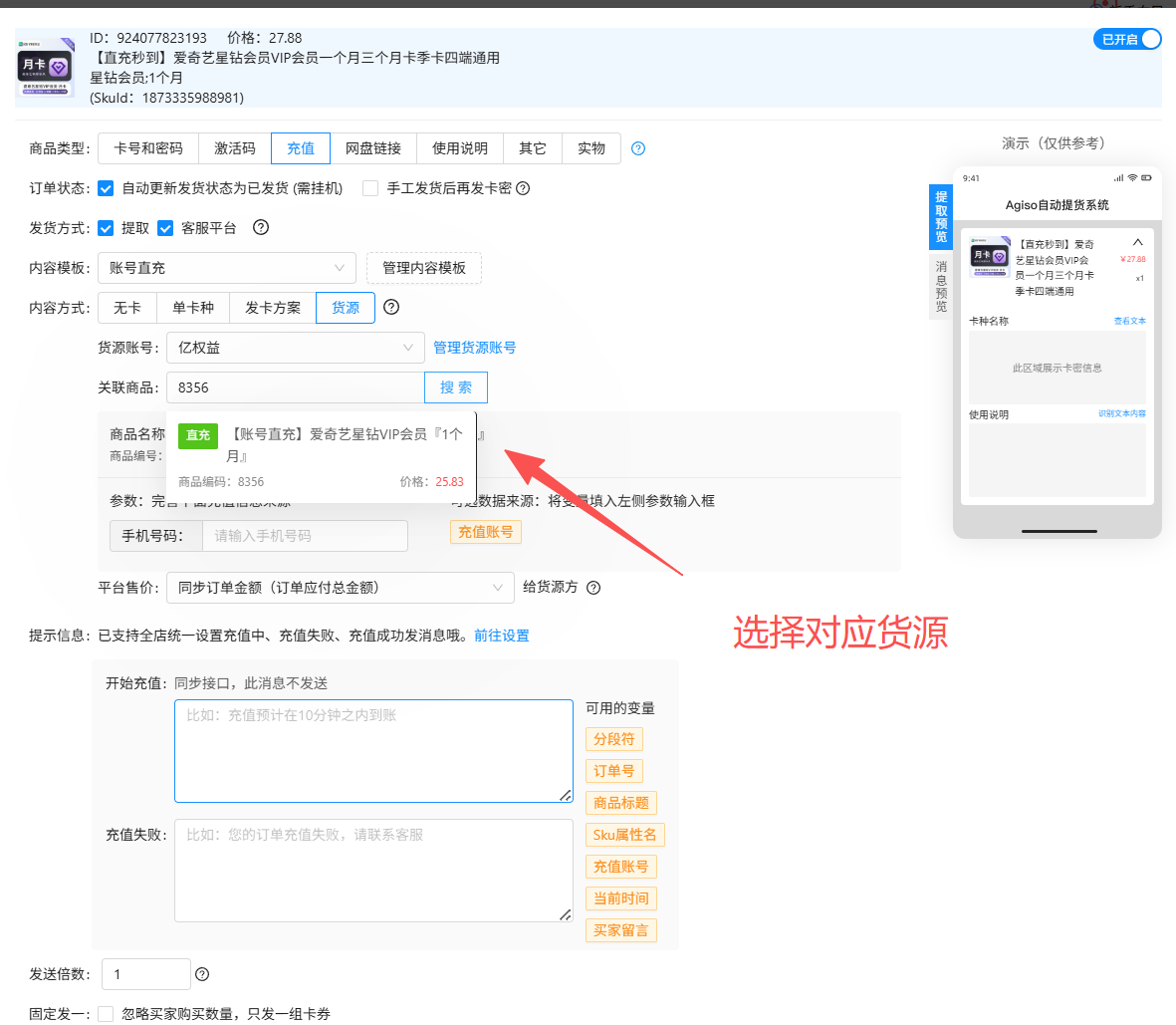The height and width of the screenshot is (1025, 1176).
Task: Click 识别文本内容 link in preview
Action: (x=1122, y=413)
